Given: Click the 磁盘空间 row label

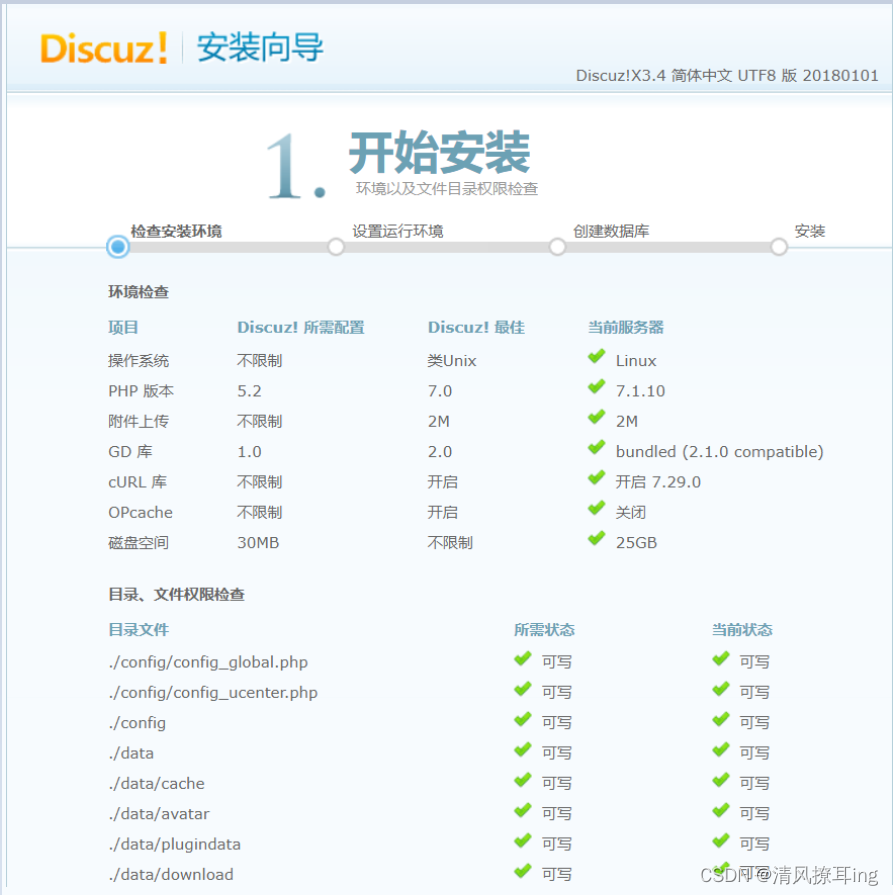Looking at the screenshot, I should [138, 542].
